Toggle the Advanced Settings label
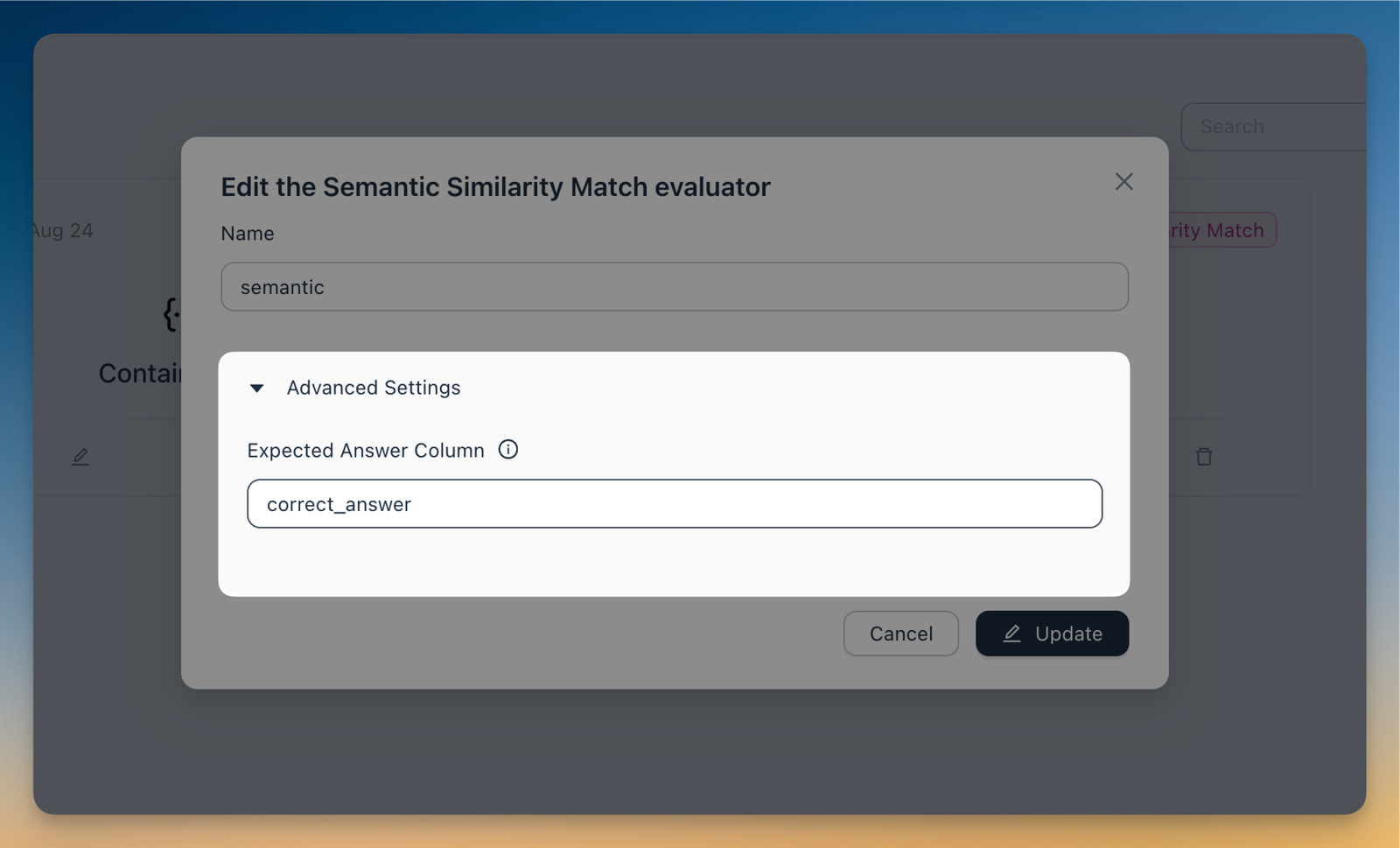The image size is (1400, 848). pyautogui.click(x=373, y=388)
